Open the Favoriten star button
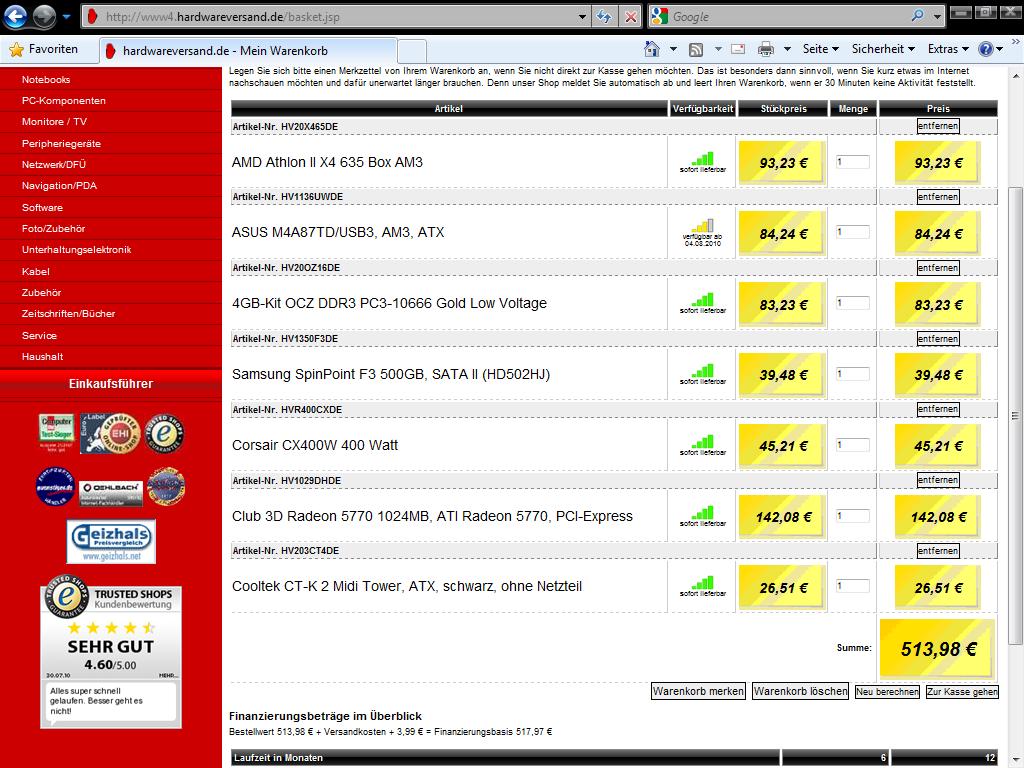The height and width of the screenshot is (768, 1024). 43,49
